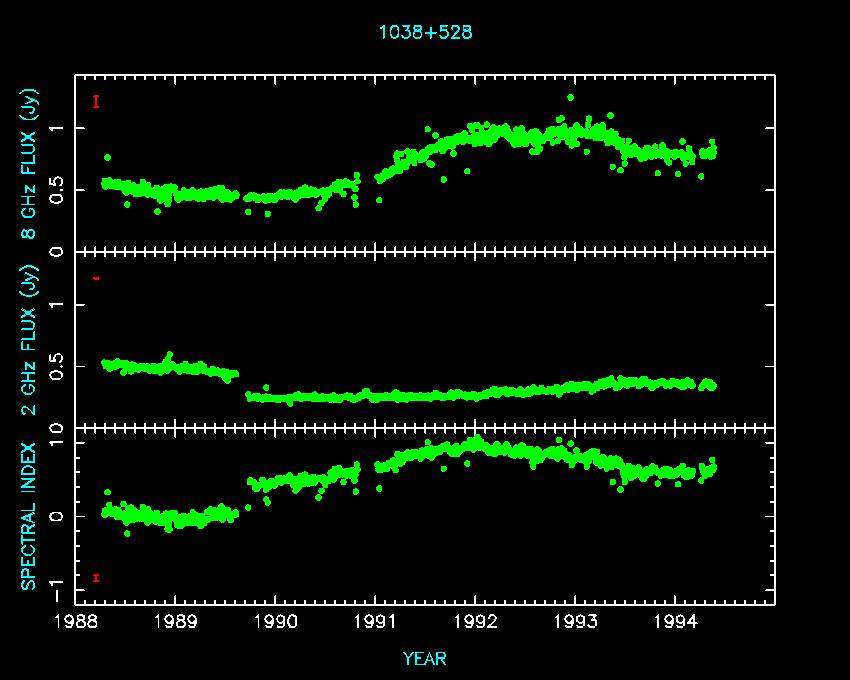This screenshot has height=680, width=850.
Task: Click the red error bar in spectral index panel
Action: point(96,577)
